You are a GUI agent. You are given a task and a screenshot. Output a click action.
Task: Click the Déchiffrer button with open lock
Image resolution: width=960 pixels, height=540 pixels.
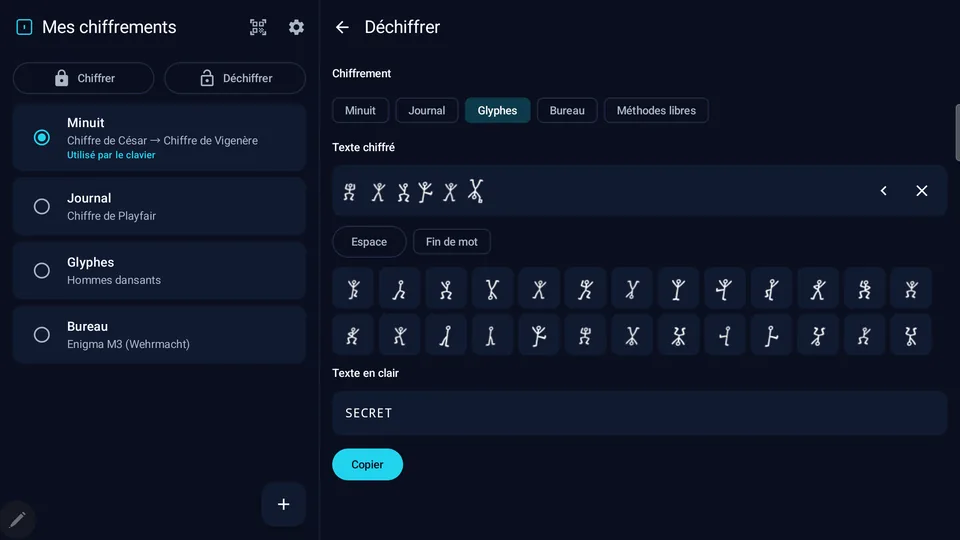click(235, 78)
